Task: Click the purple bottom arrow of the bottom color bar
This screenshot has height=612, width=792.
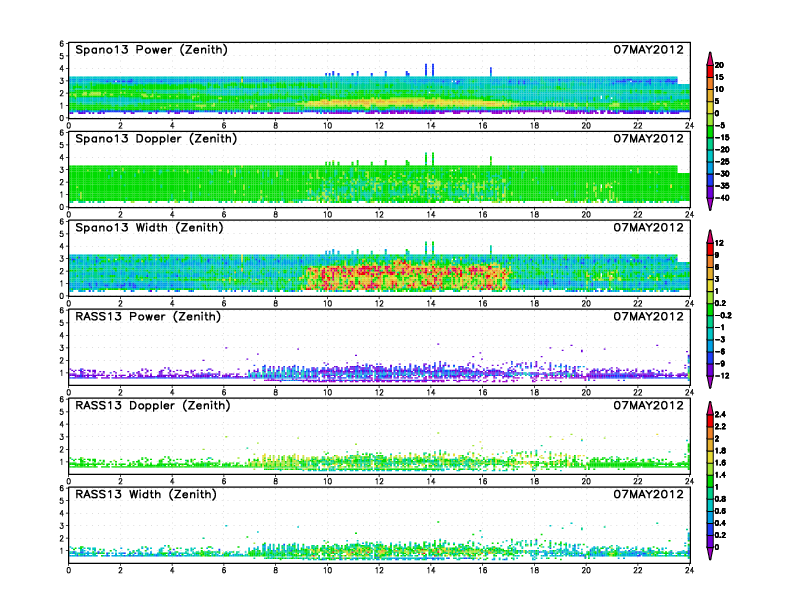Action: (x=710, y=553)
